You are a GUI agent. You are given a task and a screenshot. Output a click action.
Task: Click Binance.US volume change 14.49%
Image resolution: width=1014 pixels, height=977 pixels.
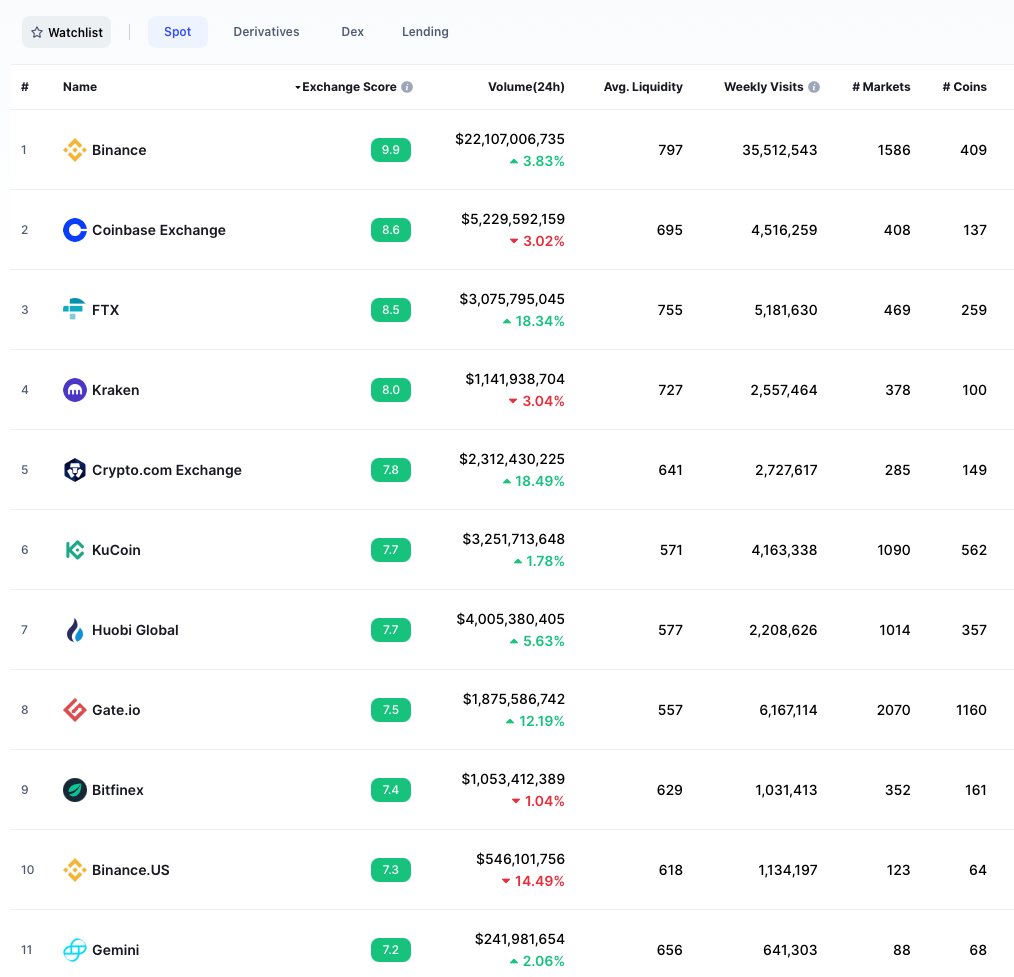click(x=533, y=881)
